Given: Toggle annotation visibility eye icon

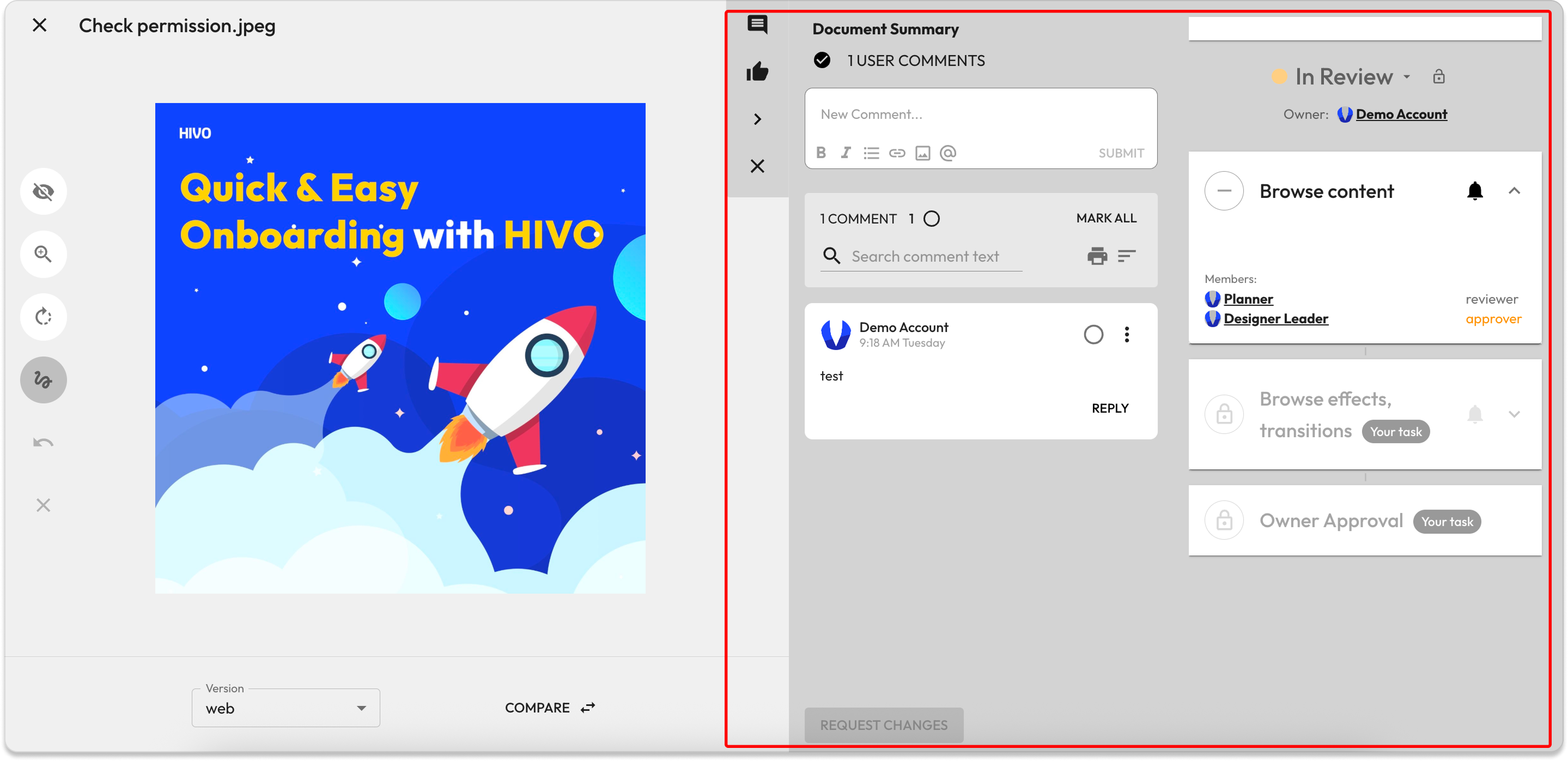Looking at the screenshot, I should (x=43, y=192).
